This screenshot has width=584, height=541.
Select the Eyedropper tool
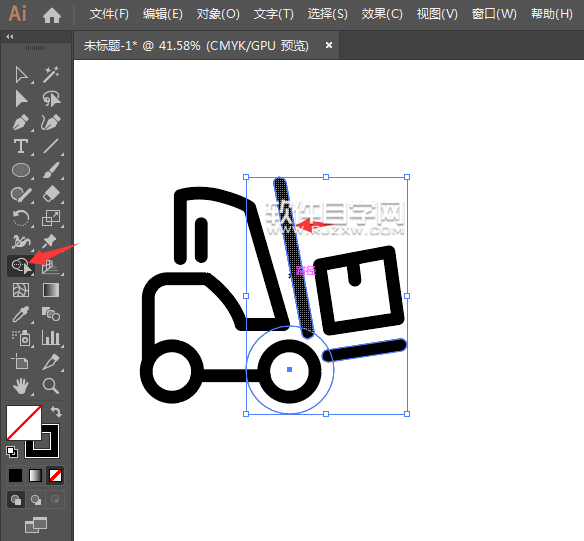pos(21,314)
